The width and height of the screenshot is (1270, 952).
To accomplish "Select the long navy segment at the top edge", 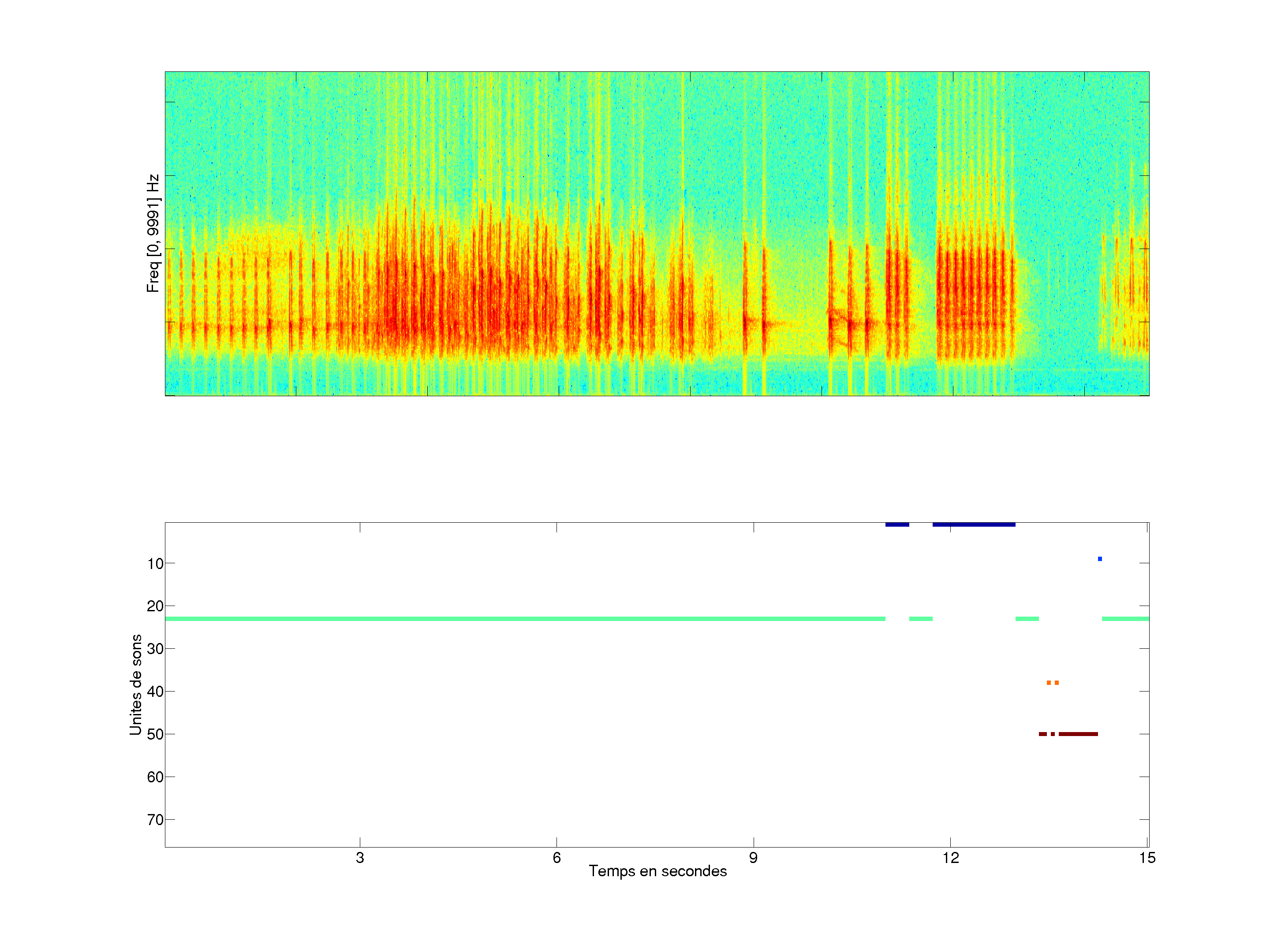I will 974,524.
